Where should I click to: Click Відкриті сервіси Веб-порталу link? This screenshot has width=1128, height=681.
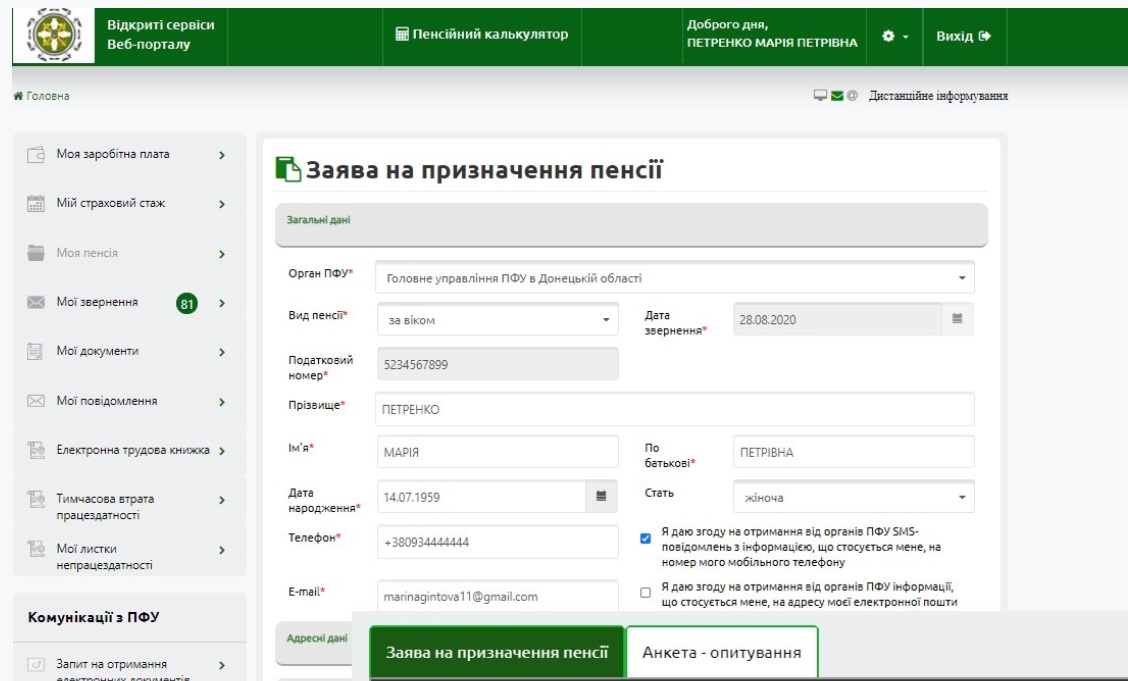click(x=160, y=35)
